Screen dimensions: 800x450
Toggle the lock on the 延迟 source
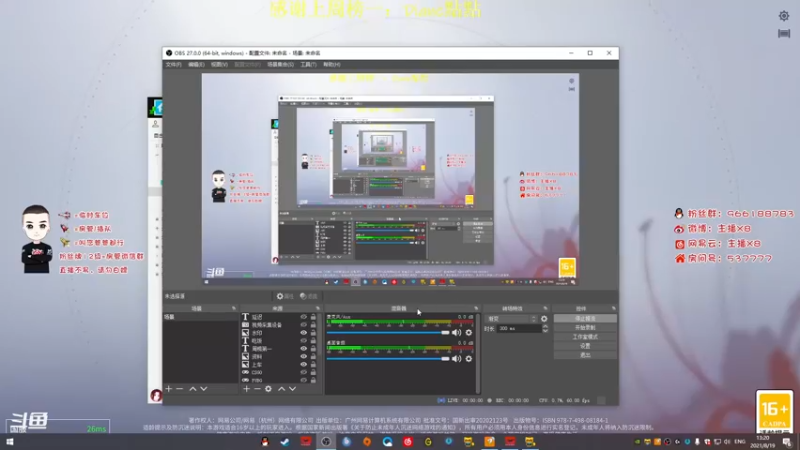(x=313, y=317)
